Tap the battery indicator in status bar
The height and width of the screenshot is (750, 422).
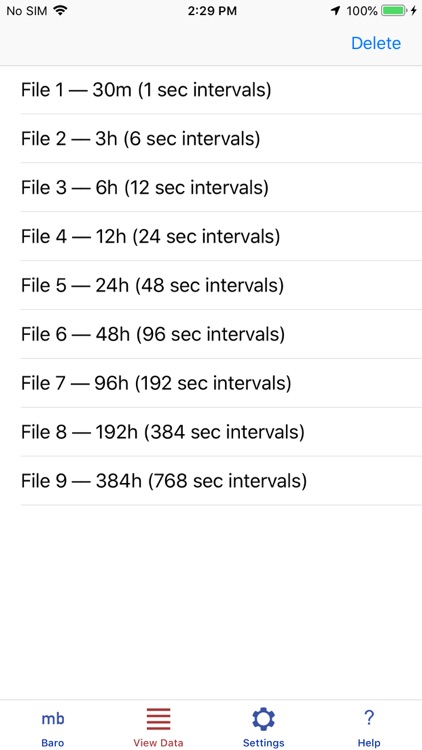tap(394, 11)
